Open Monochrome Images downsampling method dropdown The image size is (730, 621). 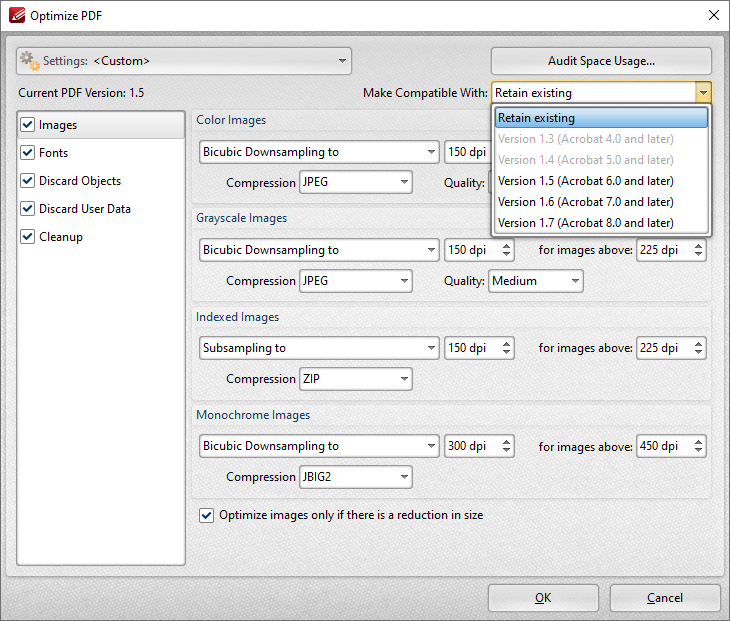click(319, 446)
